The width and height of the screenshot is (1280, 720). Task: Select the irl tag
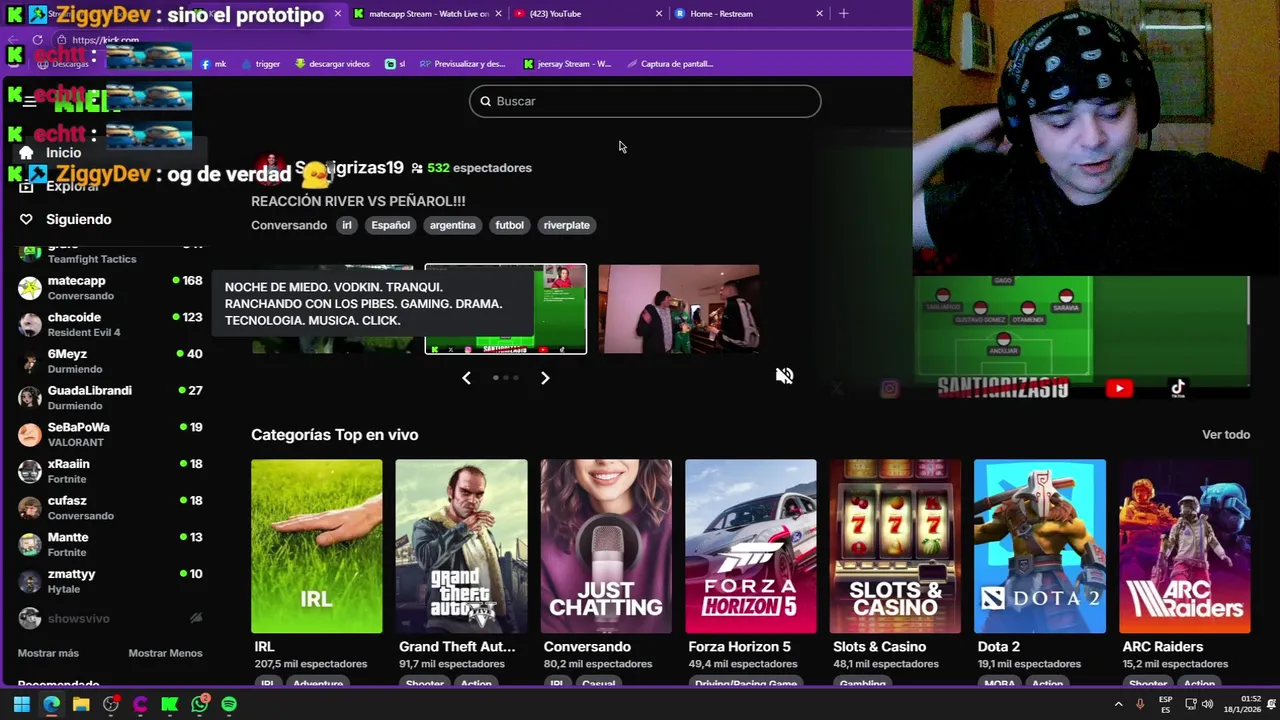[347, 225]
